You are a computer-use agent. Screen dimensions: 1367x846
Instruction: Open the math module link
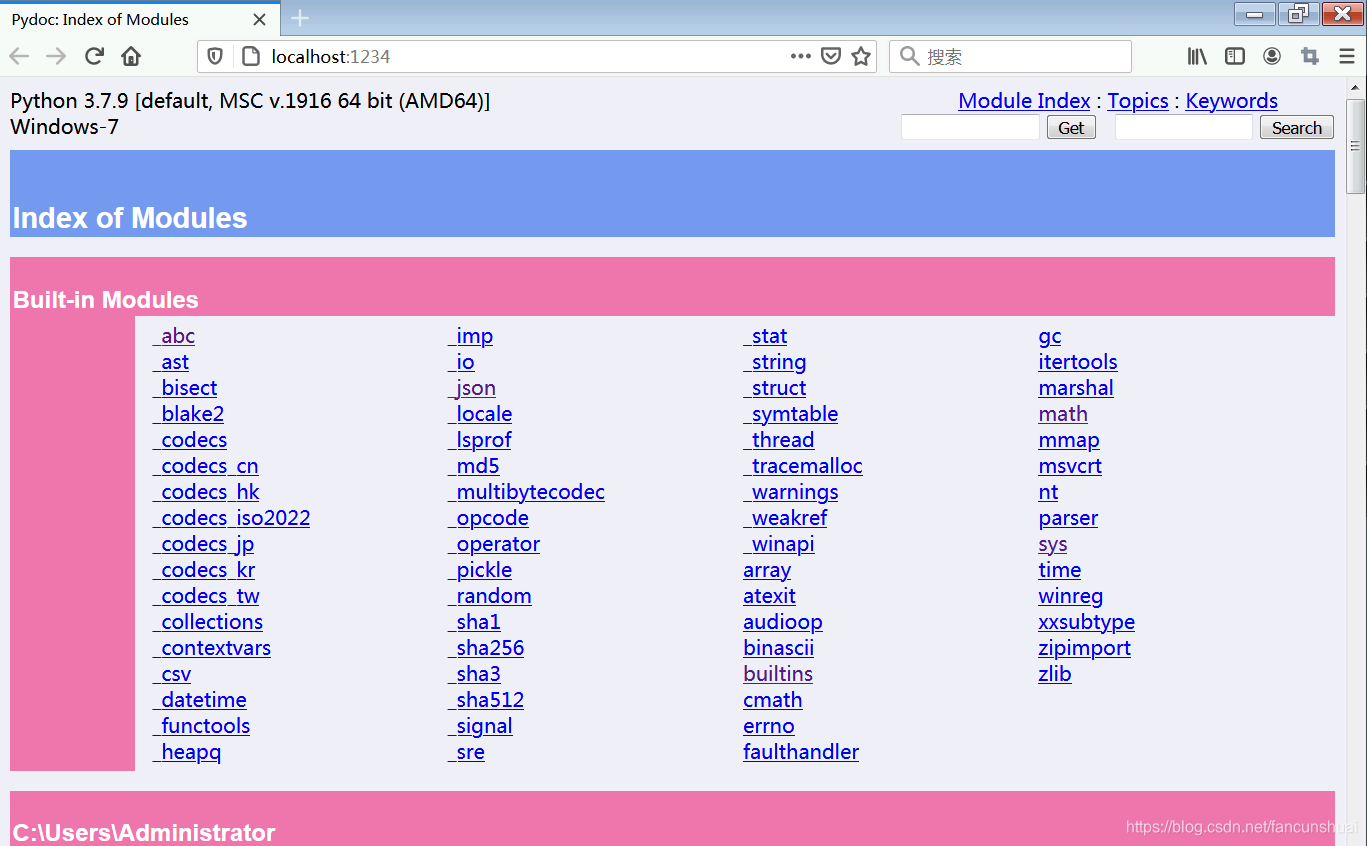coord(1063,414)
